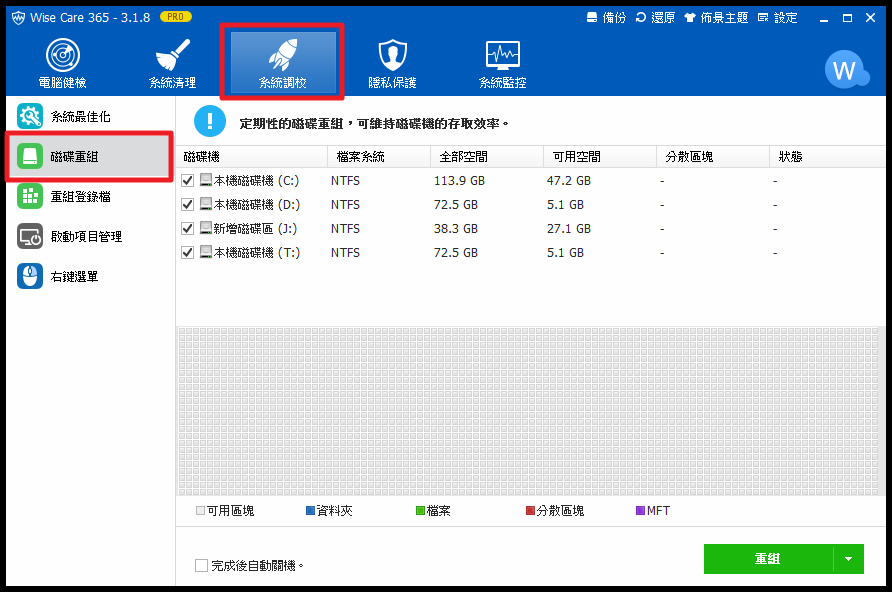Select the 重組登錄檔 sidebar icon

30,197
